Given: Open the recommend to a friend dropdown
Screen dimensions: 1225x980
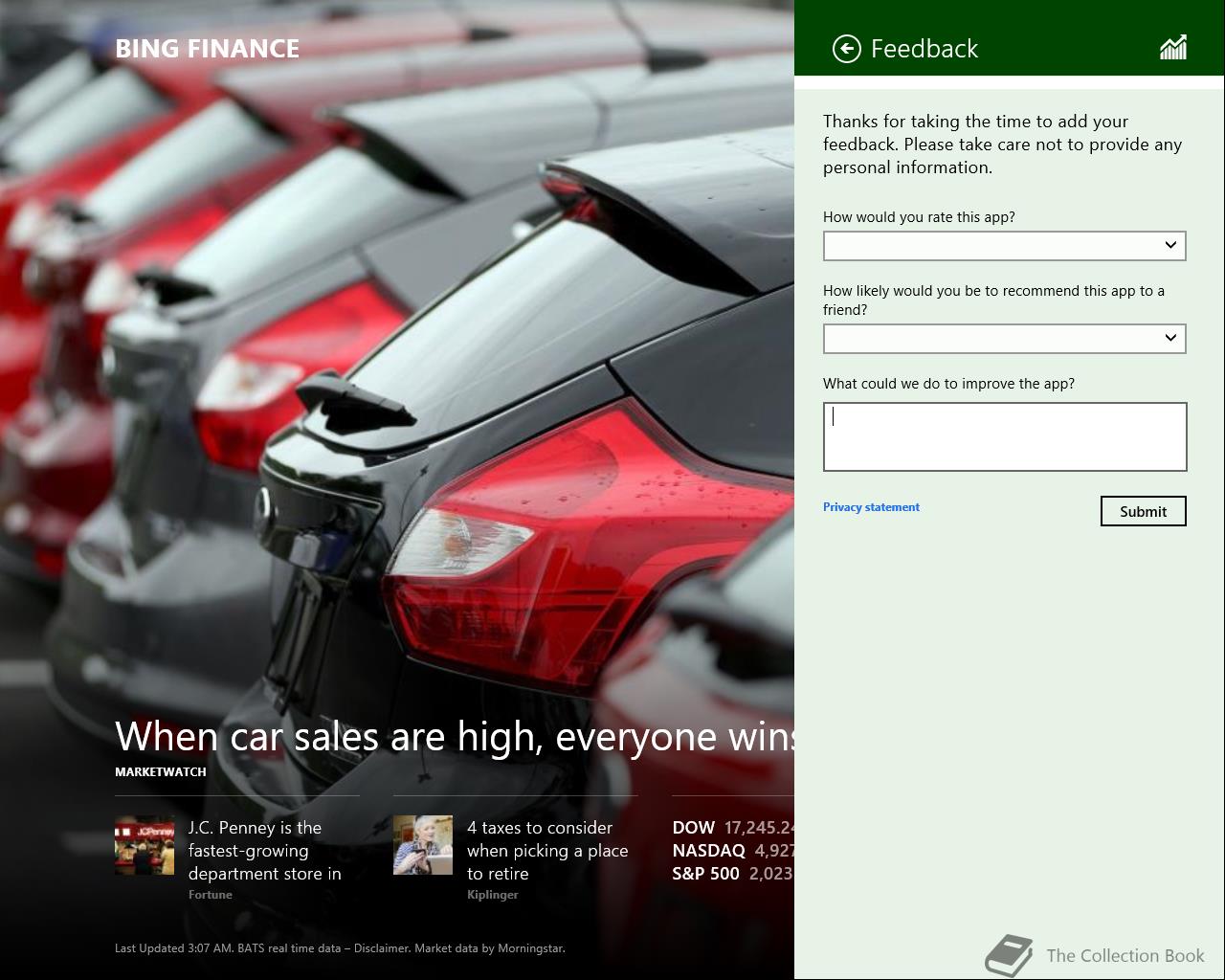Looking at the screenshot, I should click(1005, 339).
